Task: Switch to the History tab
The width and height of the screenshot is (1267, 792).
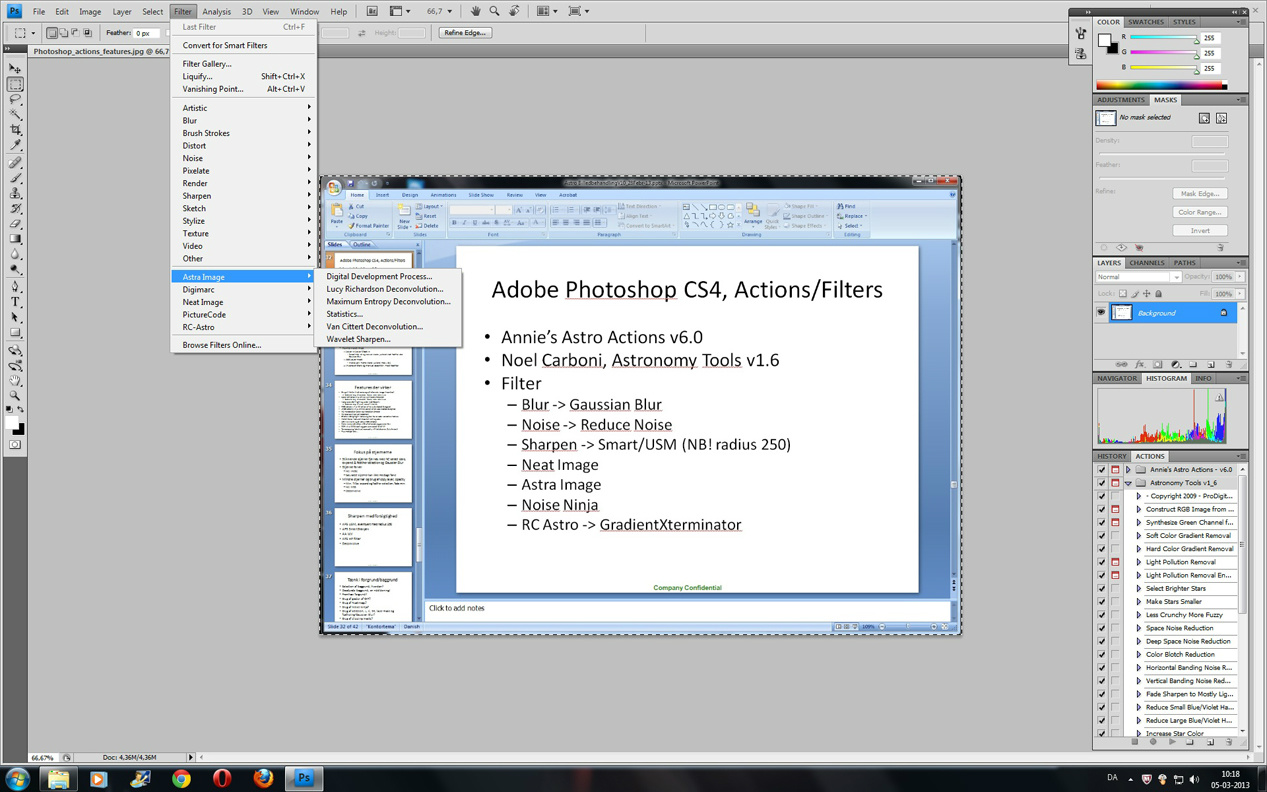Action: point(1112,456)
